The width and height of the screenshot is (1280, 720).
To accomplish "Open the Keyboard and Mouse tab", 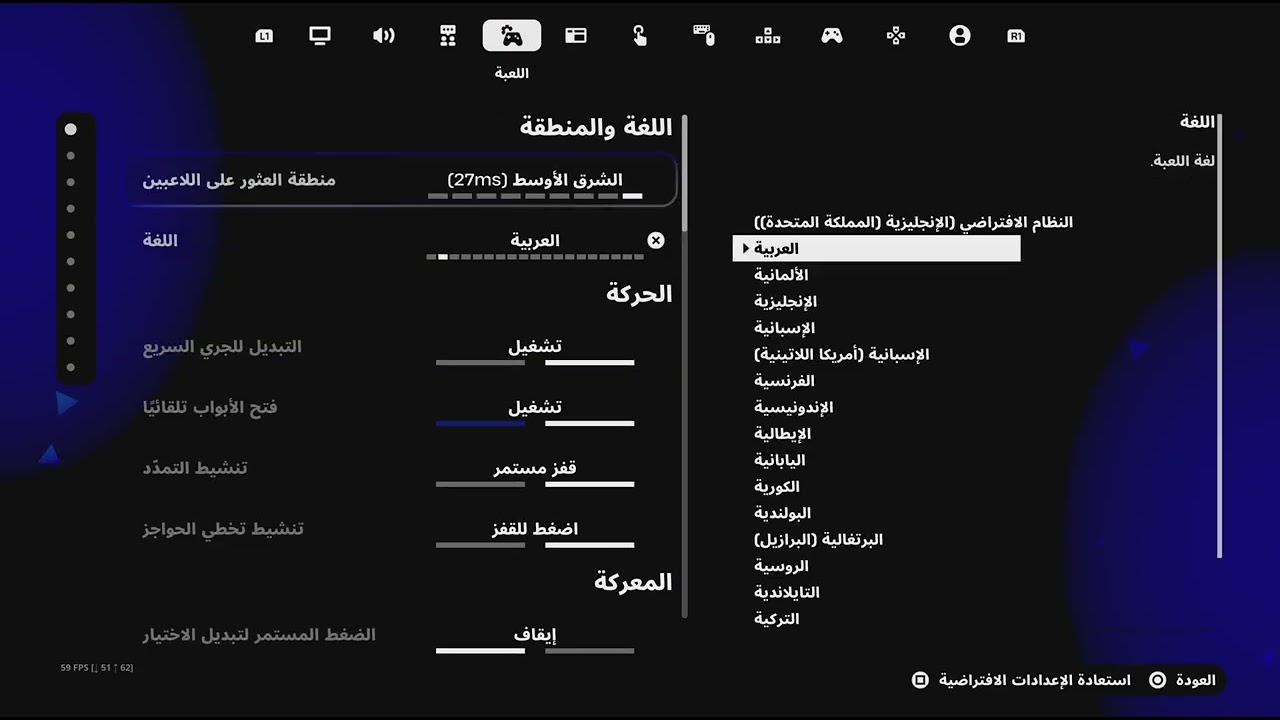I will (704, 36).
